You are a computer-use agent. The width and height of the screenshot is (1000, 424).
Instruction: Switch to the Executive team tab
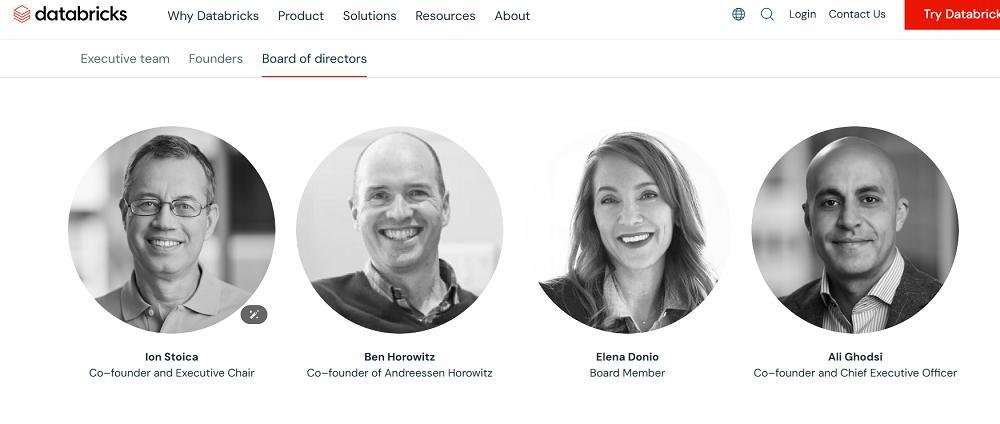(125, 59)
